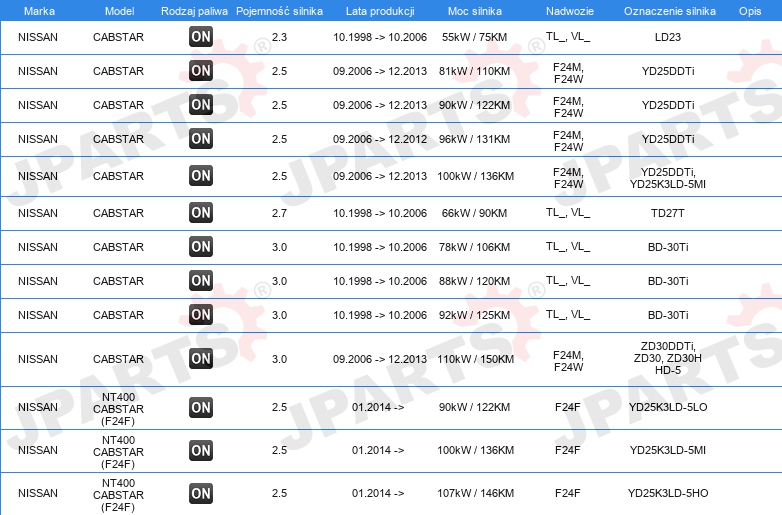Click the Oznaczenie silnika column header
Viewport: 782px width, 515px height.
(670, 11)
